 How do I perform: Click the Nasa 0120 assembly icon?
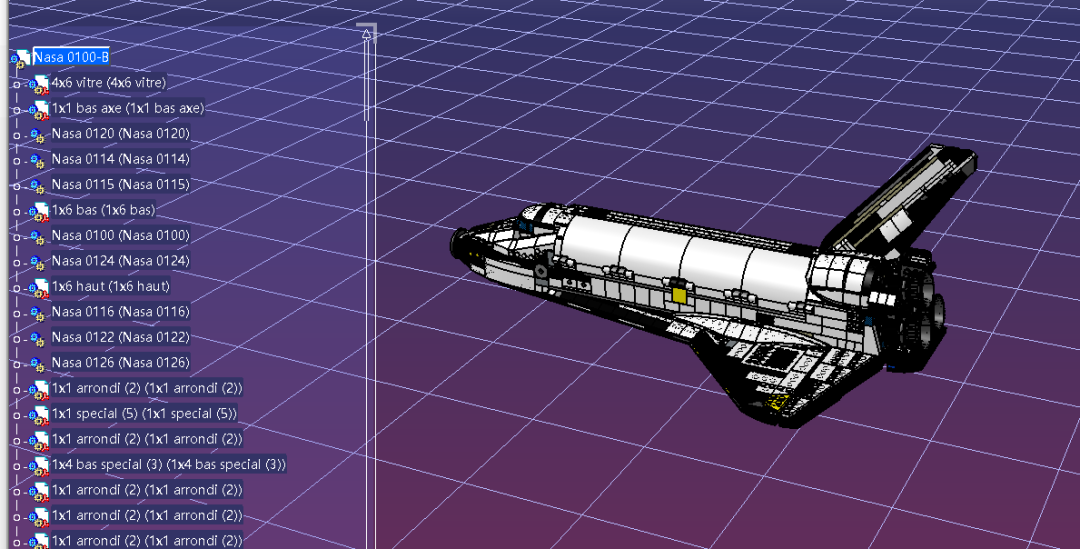click(37, 135)
